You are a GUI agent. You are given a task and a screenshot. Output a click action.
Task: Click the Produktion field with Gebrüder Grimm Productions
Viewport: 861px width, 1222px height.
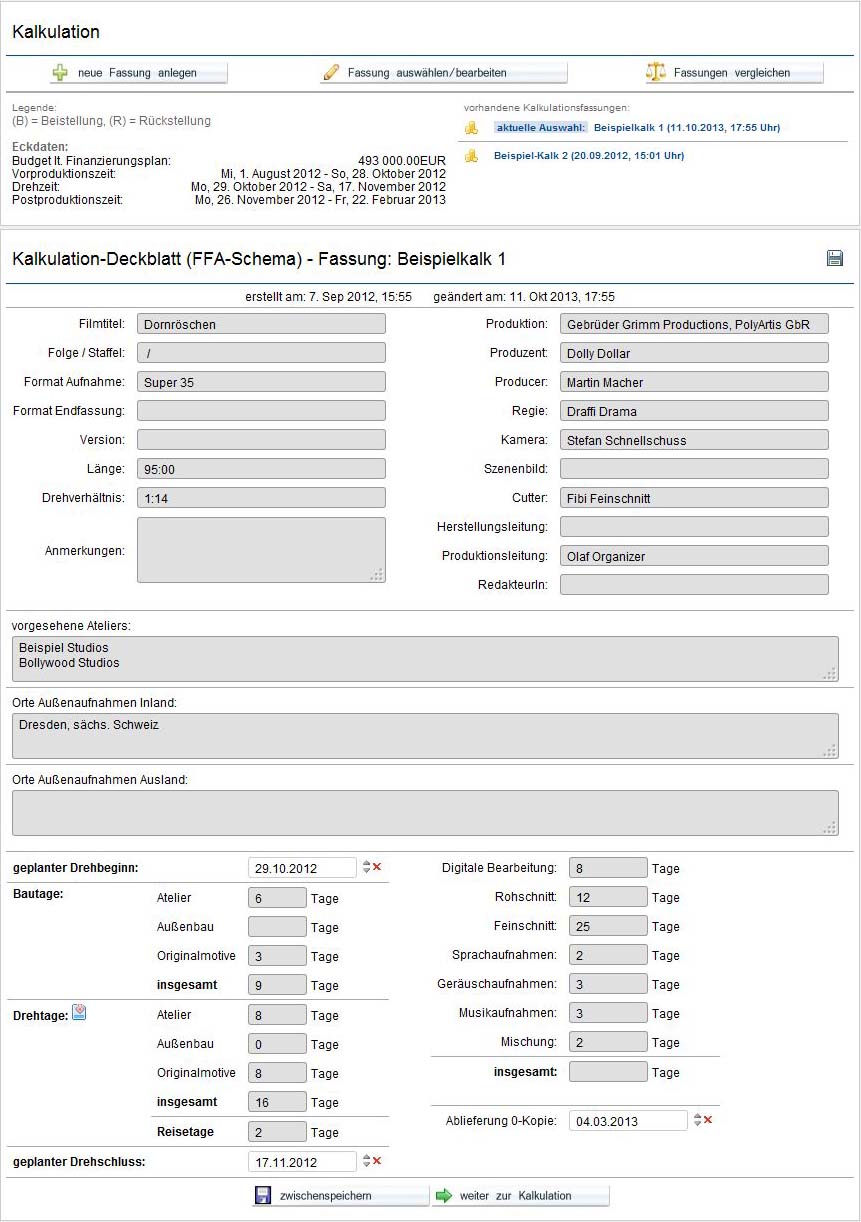click(x=694, y=324)
